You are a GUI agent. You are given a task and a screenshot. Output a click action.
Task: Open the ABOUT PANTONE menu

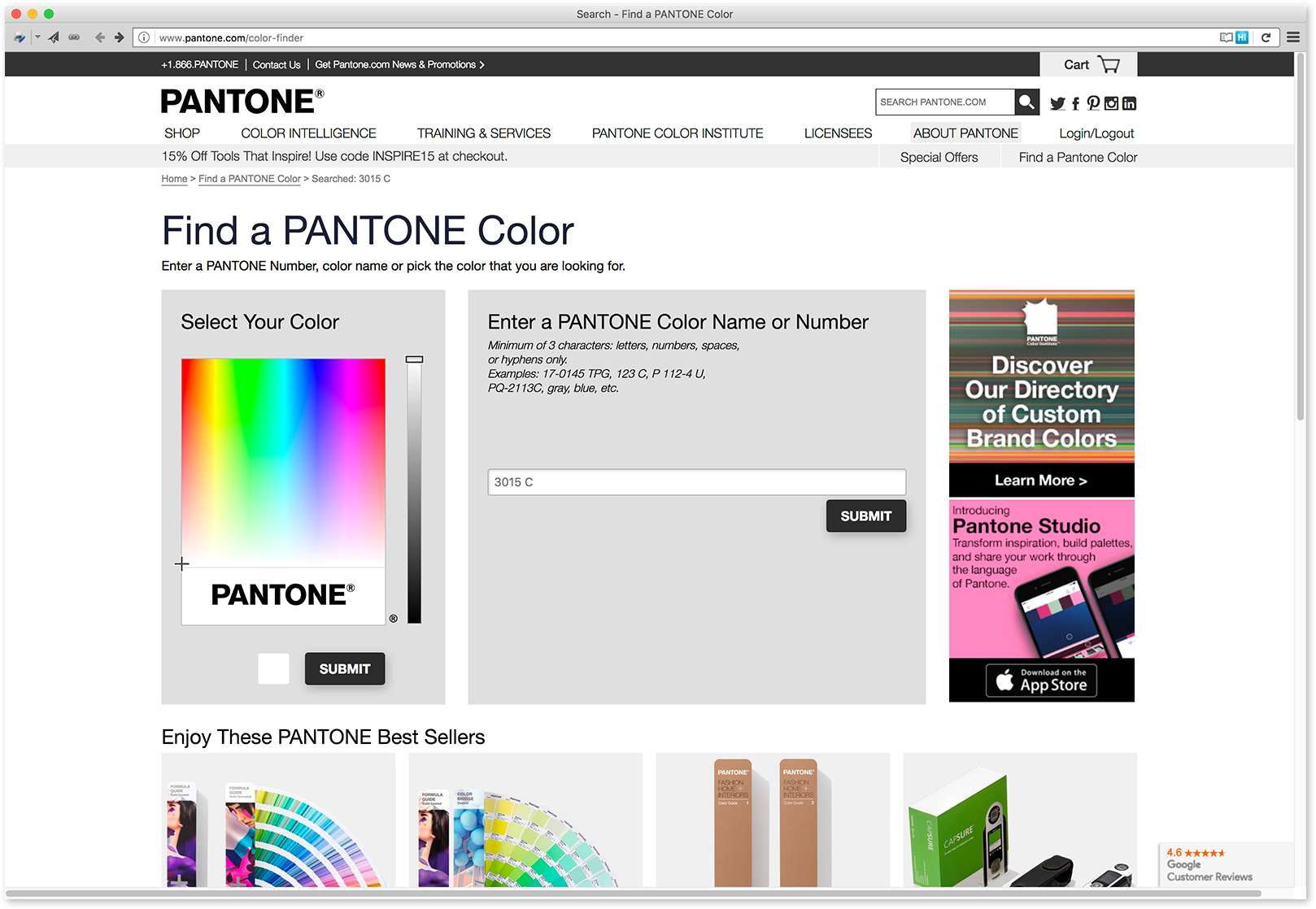(x=965, y=133)
